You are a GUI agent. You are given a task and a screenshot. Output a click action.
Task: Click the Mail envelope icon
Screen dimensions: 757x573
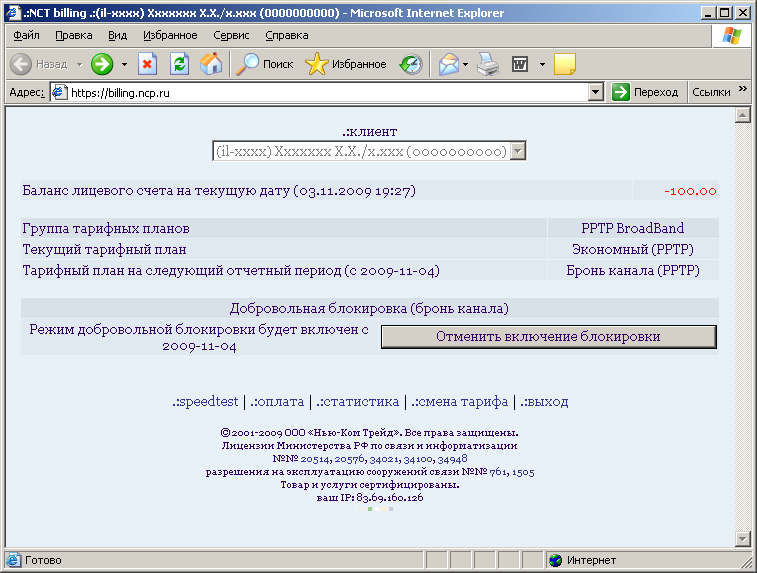449,64
